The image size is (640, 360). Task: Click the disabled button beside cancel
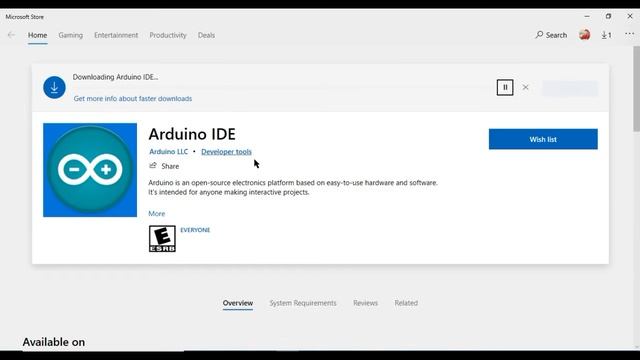coord(570,88)
